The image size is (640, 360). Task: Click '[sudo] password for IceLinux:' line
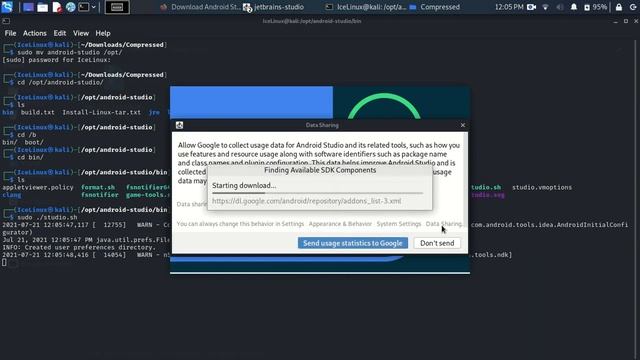coord(56,60)
